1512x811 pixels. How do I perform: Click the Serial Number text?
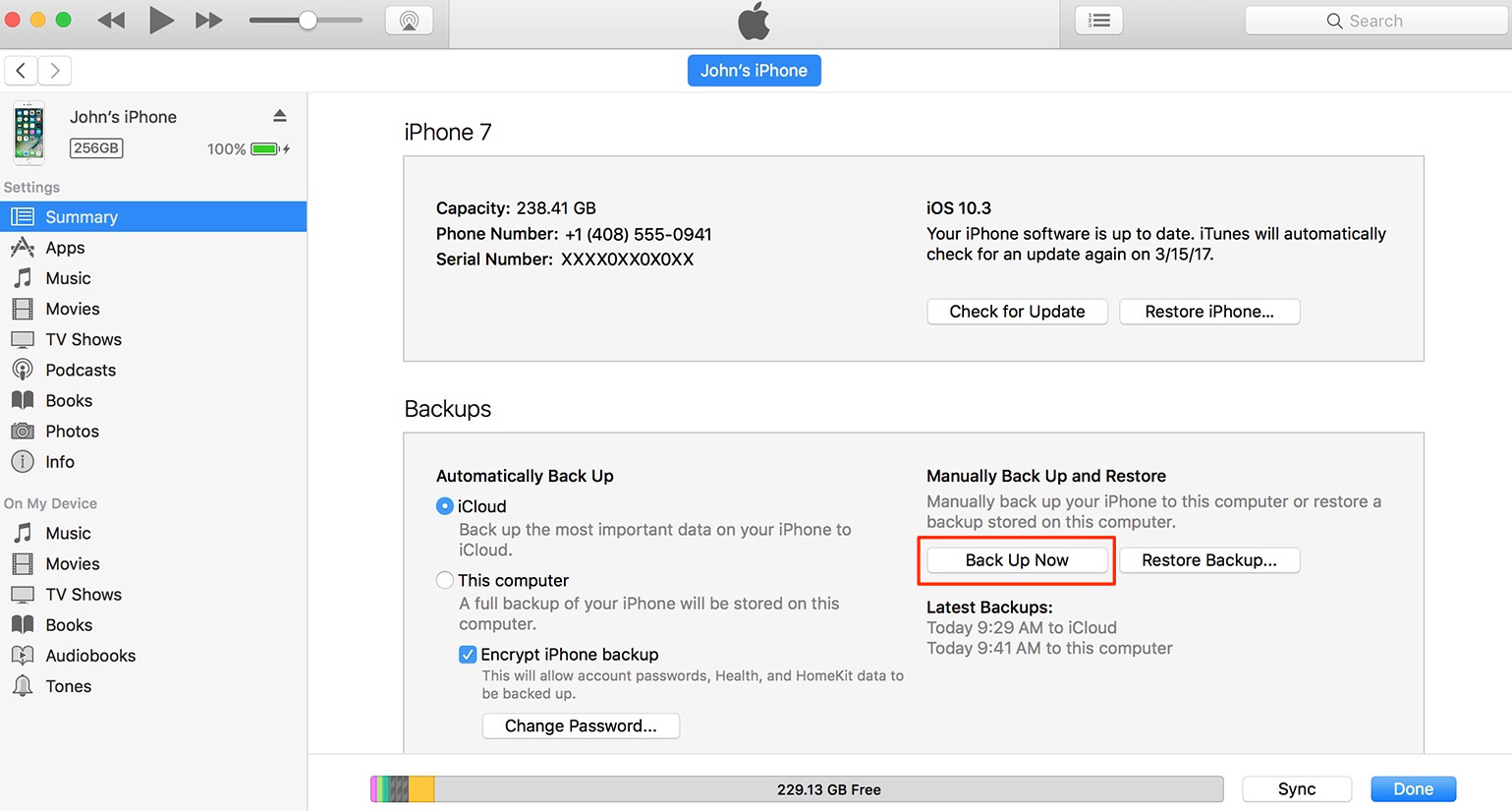pos(565,260)
